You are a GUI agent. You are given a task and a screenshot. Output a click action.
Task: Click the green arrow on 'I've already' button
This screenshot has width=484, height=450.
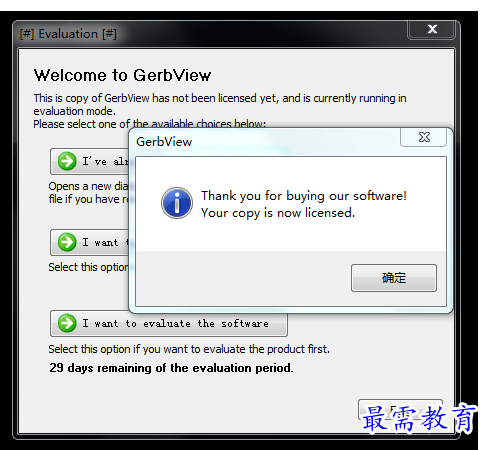67,161
